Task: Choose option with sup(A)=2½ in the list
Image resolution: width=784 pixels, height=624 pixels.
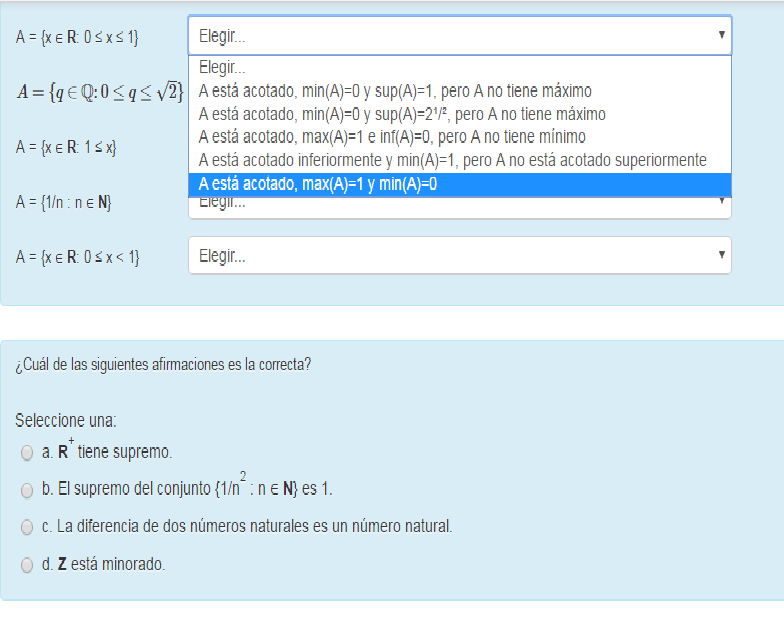Action: (402, 114)
